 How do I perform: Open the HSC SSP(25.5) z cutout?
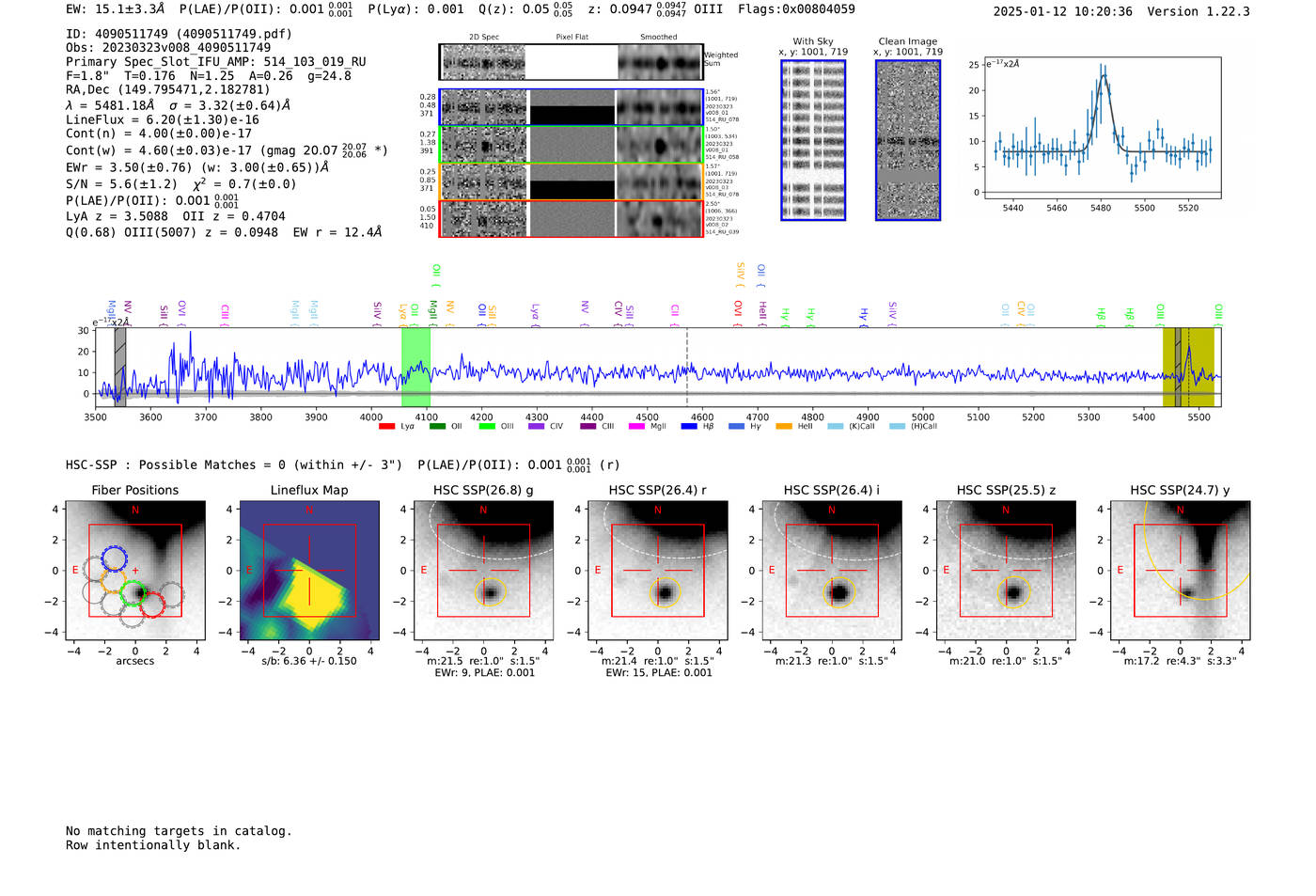(1006, 571)
